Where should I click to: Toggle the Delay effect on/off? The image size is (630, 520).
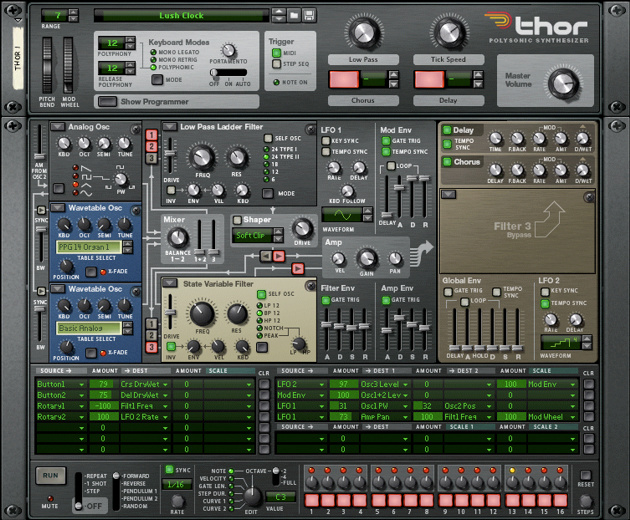coord(447,130)
